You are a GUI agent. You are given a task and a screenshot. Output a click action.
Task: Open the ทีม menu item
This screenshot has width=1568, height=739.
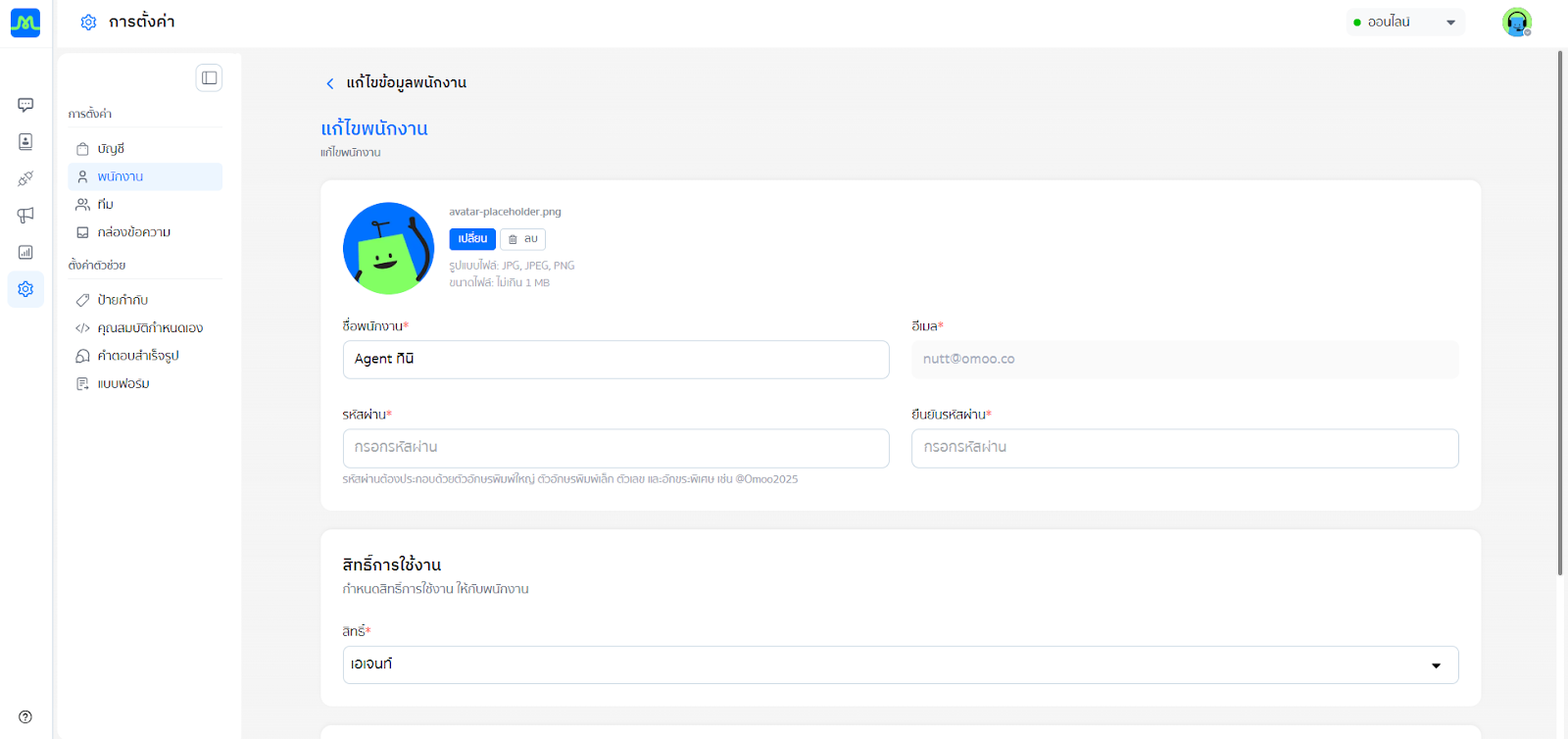[145, 204]
